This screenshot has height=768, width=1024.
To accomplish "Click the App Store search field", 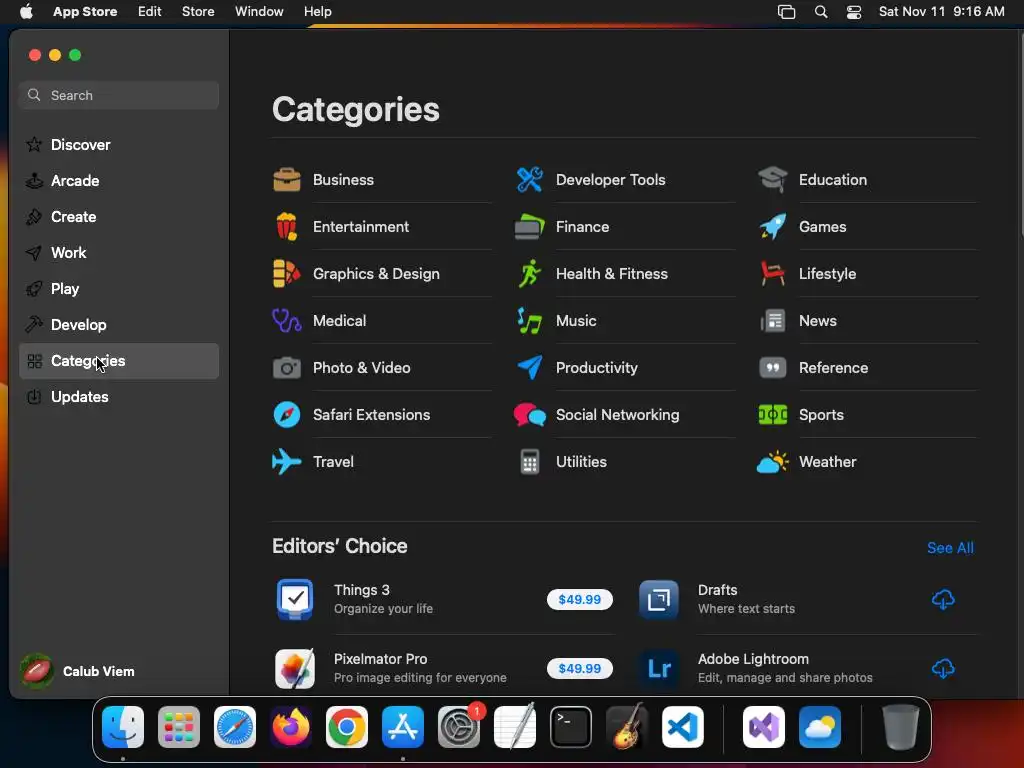I will pyautogui.click(x=119, y=95).
